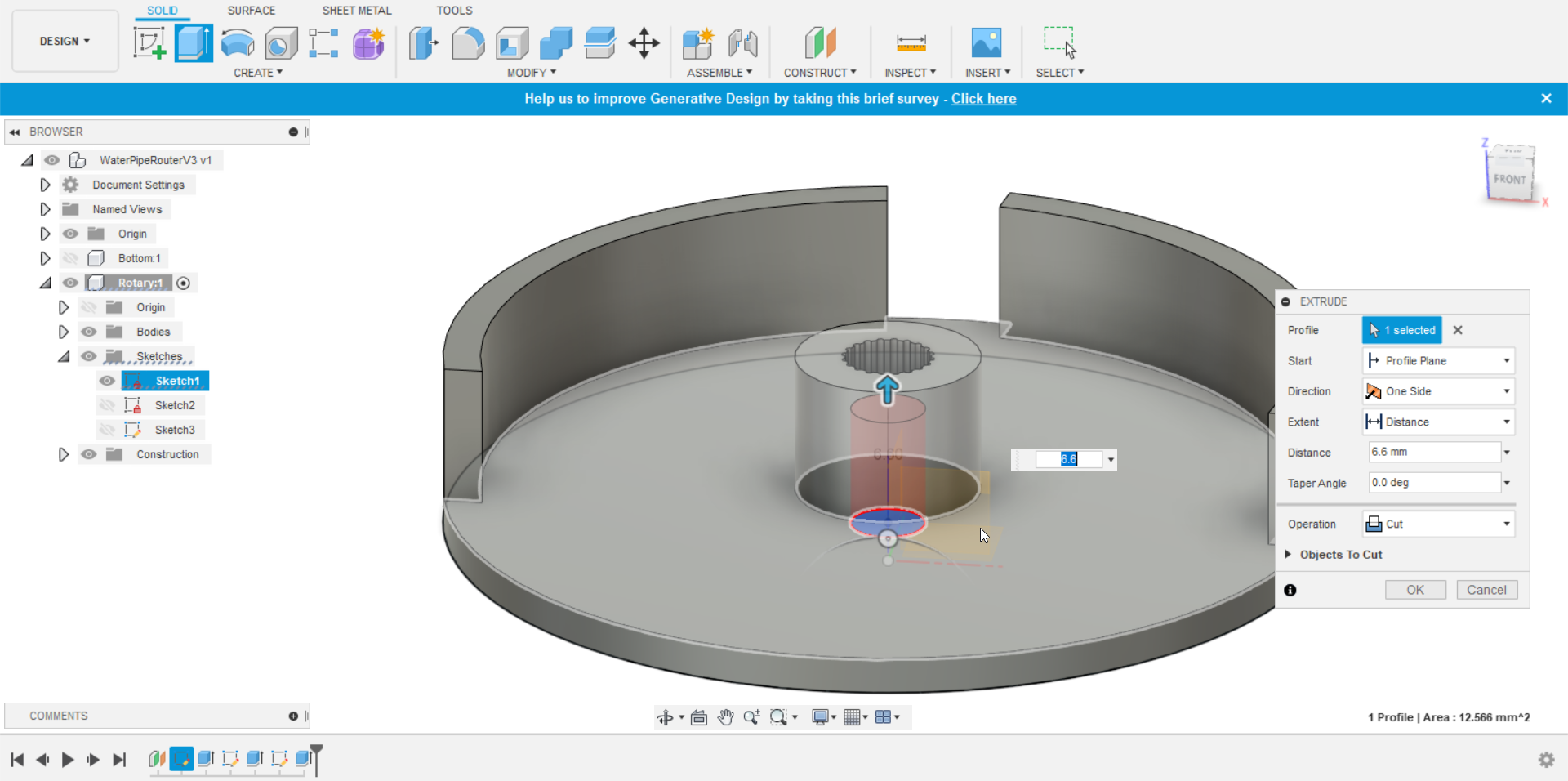Confirm the extrude with OK button
The width and height of the screenshot is (1568, 781).
click(x=1415, y=590)
